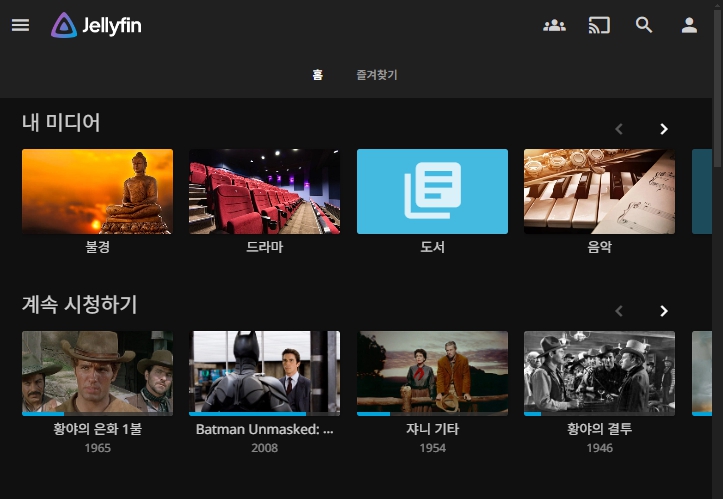723x499 pixels.
Task: Click the 내 미디어 section heading
Action: click(61, 123)
